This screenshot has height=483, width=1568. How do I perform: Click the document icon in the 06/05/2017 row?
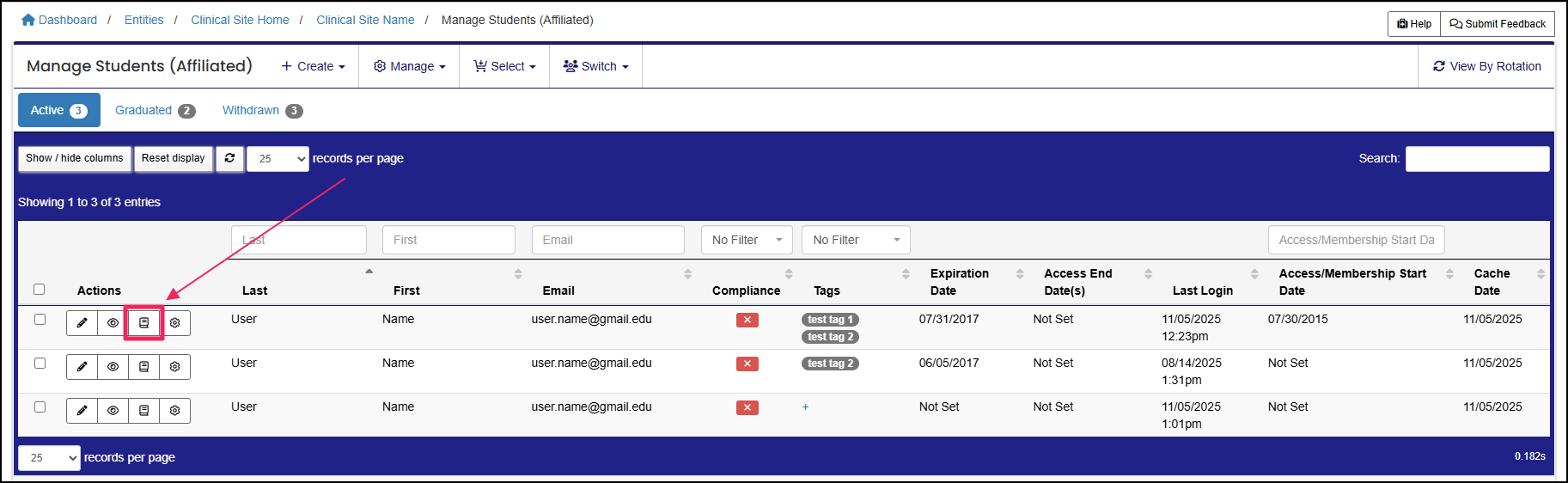[144, 367]
